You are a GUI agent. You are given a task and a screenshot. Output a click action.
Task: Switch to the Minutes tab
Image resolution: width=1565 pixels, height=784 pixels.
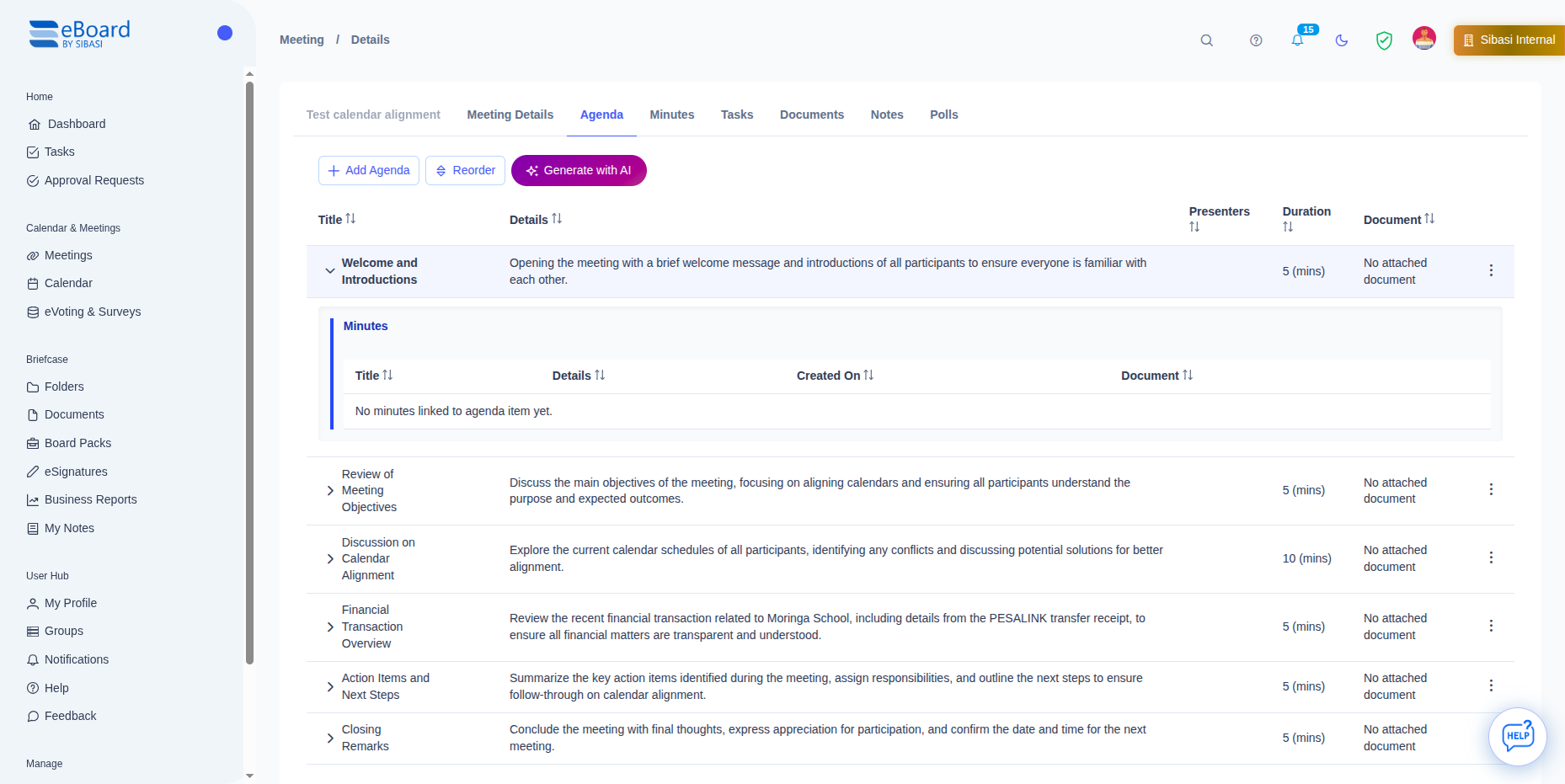[671, 115]
